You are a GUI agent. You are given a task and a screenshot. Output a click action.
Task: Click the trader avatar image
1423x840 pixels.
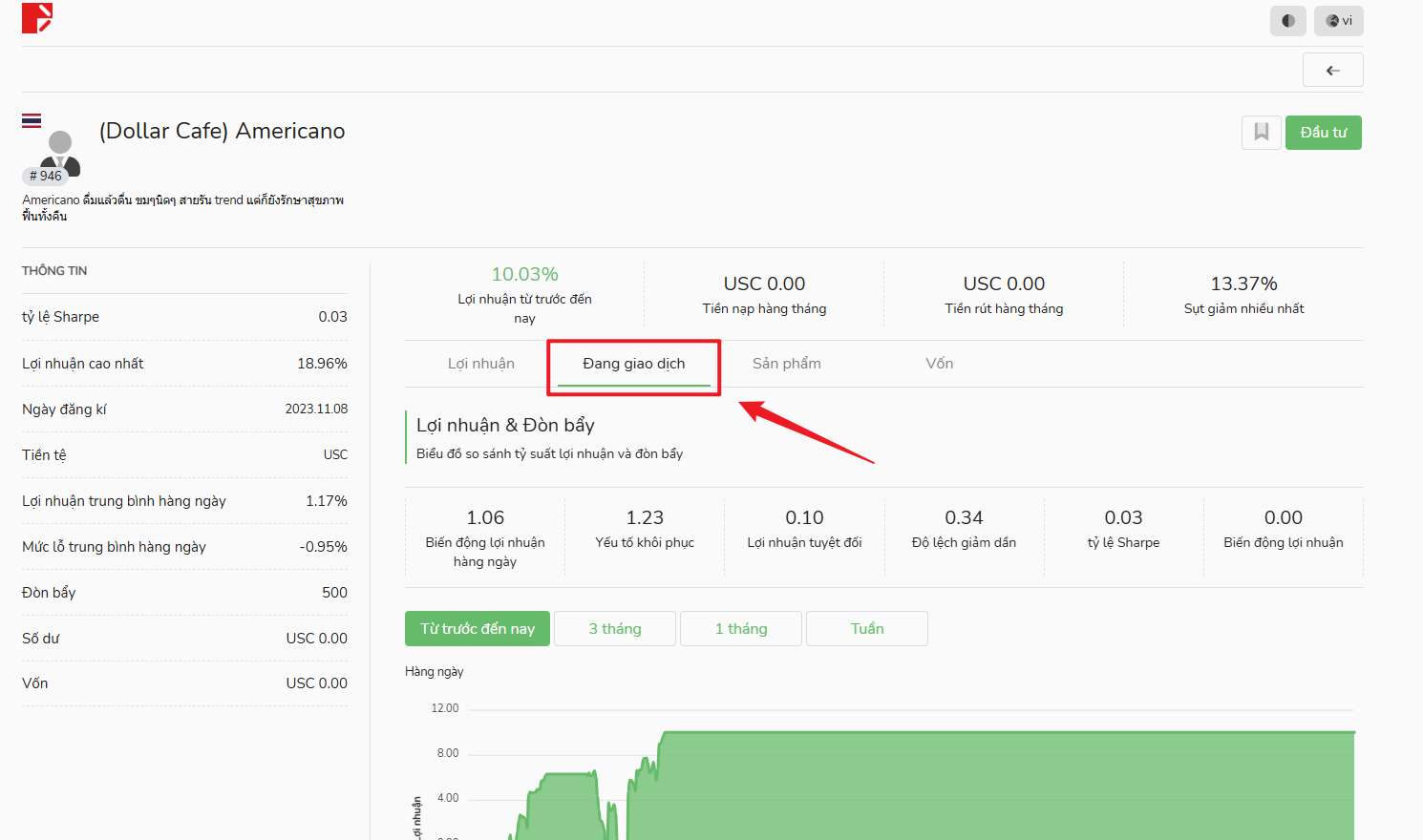60,153
